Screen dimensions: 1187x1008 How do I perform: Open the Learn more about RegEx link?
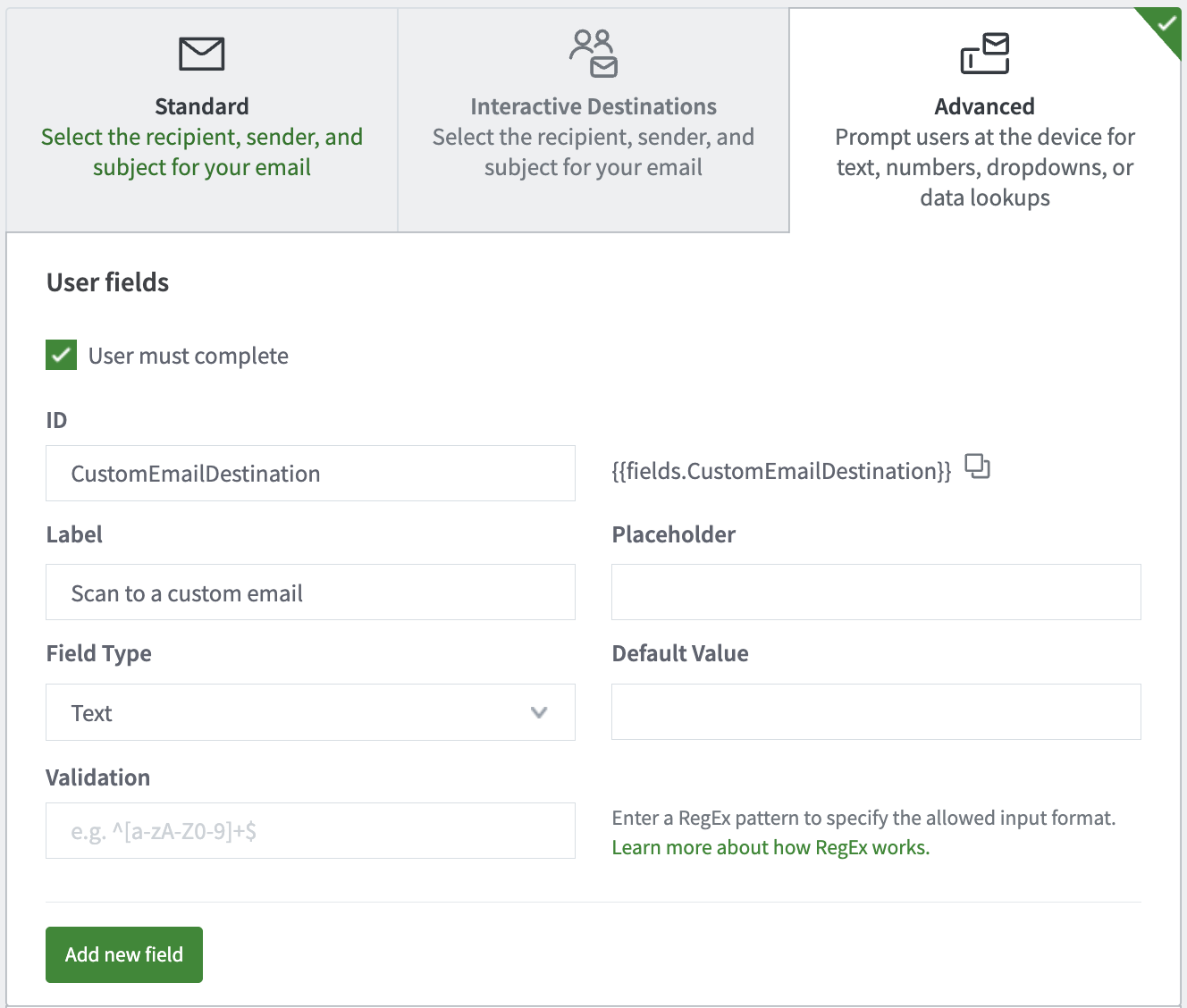[770, 847]
